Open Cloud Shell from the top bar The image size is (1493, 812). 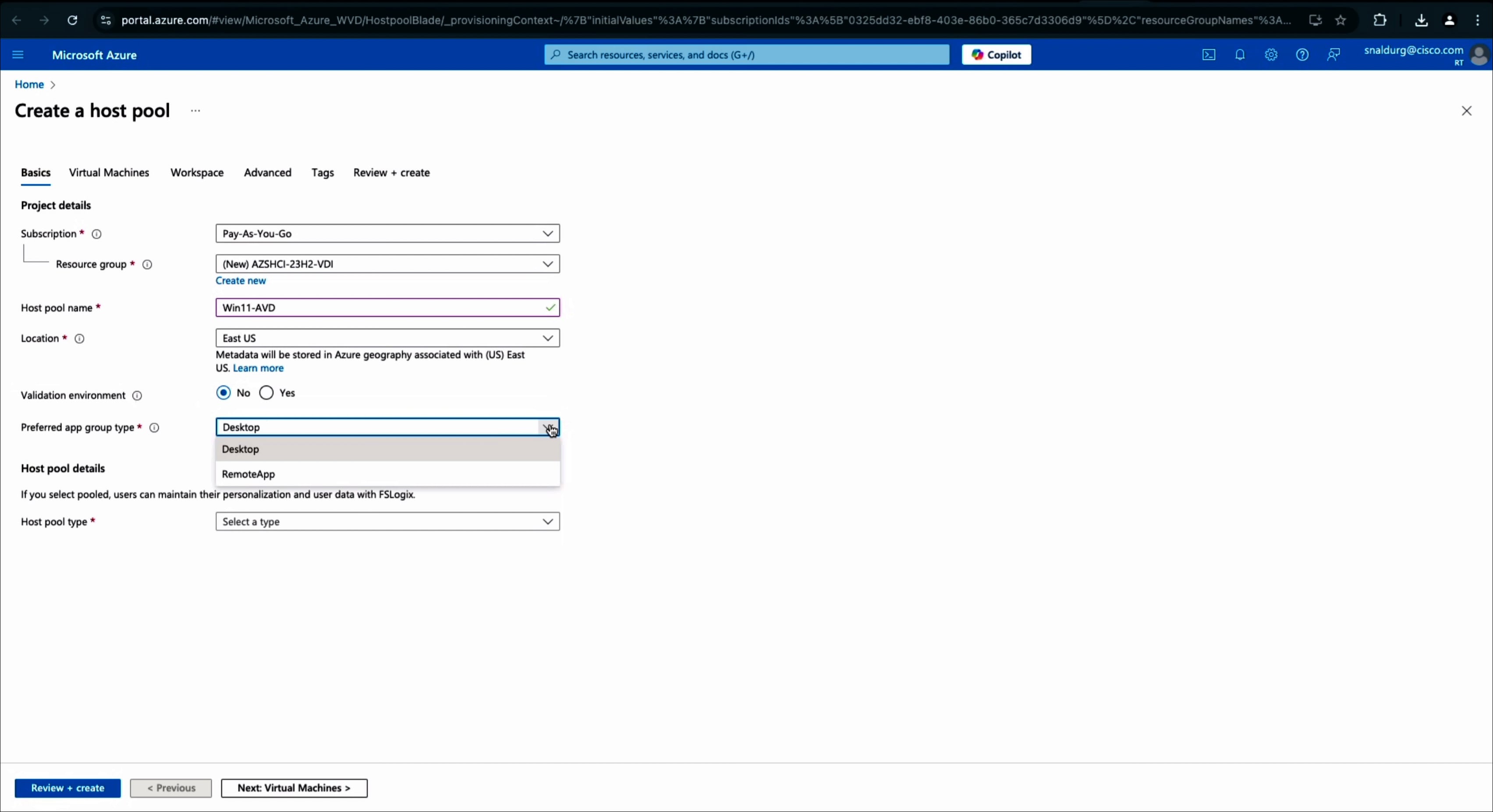(1209, 55)
